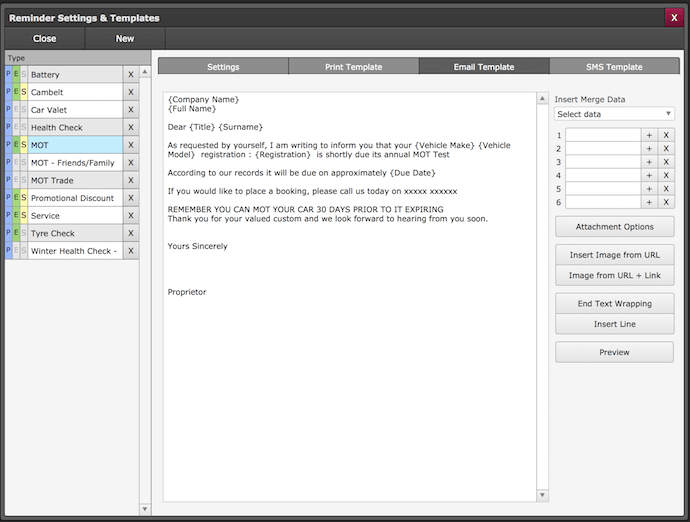This screenshot has width=690, height=522.
Task: Click the attachment field number 2
Action: tap(602, 148)
